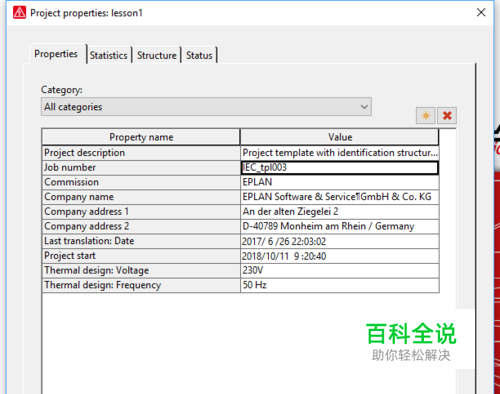Close the Project properties dialog
Viewport: 500px width, 394px height.
(481, 13)
